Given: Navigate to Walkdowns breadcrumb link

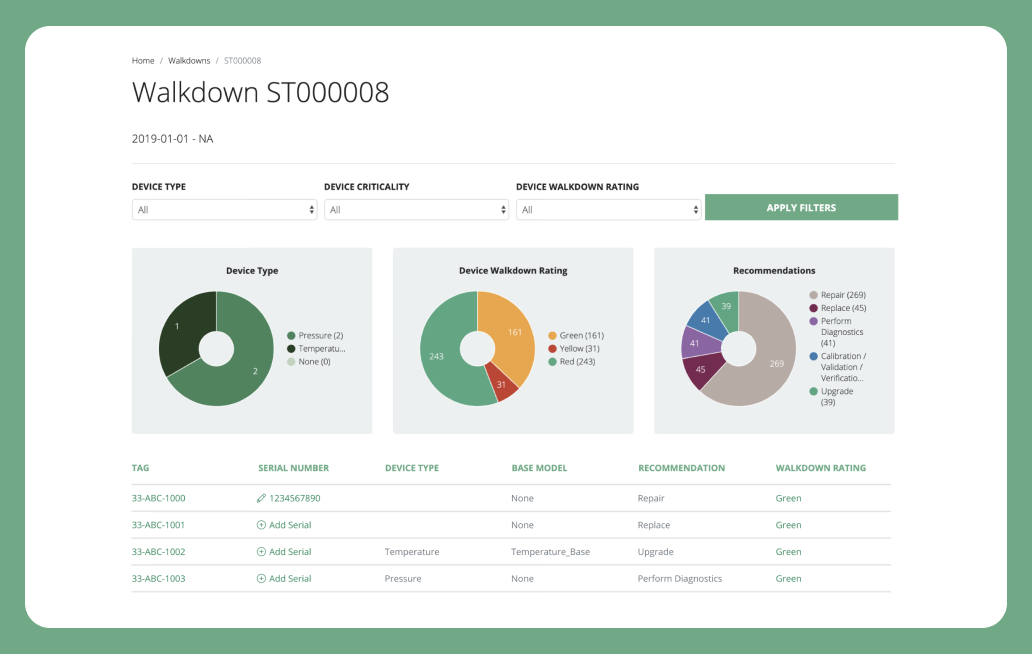Looking at the screenshot, I should [189, 61].
